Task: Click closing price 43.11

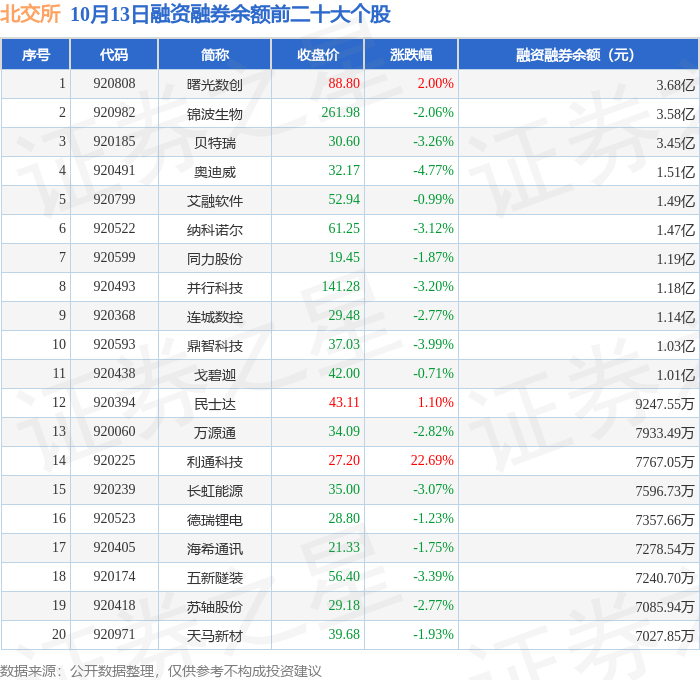Action: tap(344, 403)
